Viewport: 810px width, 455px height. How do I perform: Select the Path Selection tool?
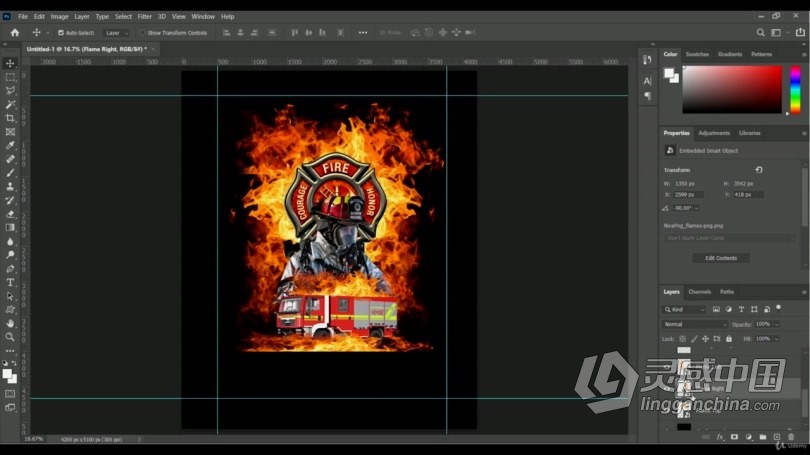10,296
